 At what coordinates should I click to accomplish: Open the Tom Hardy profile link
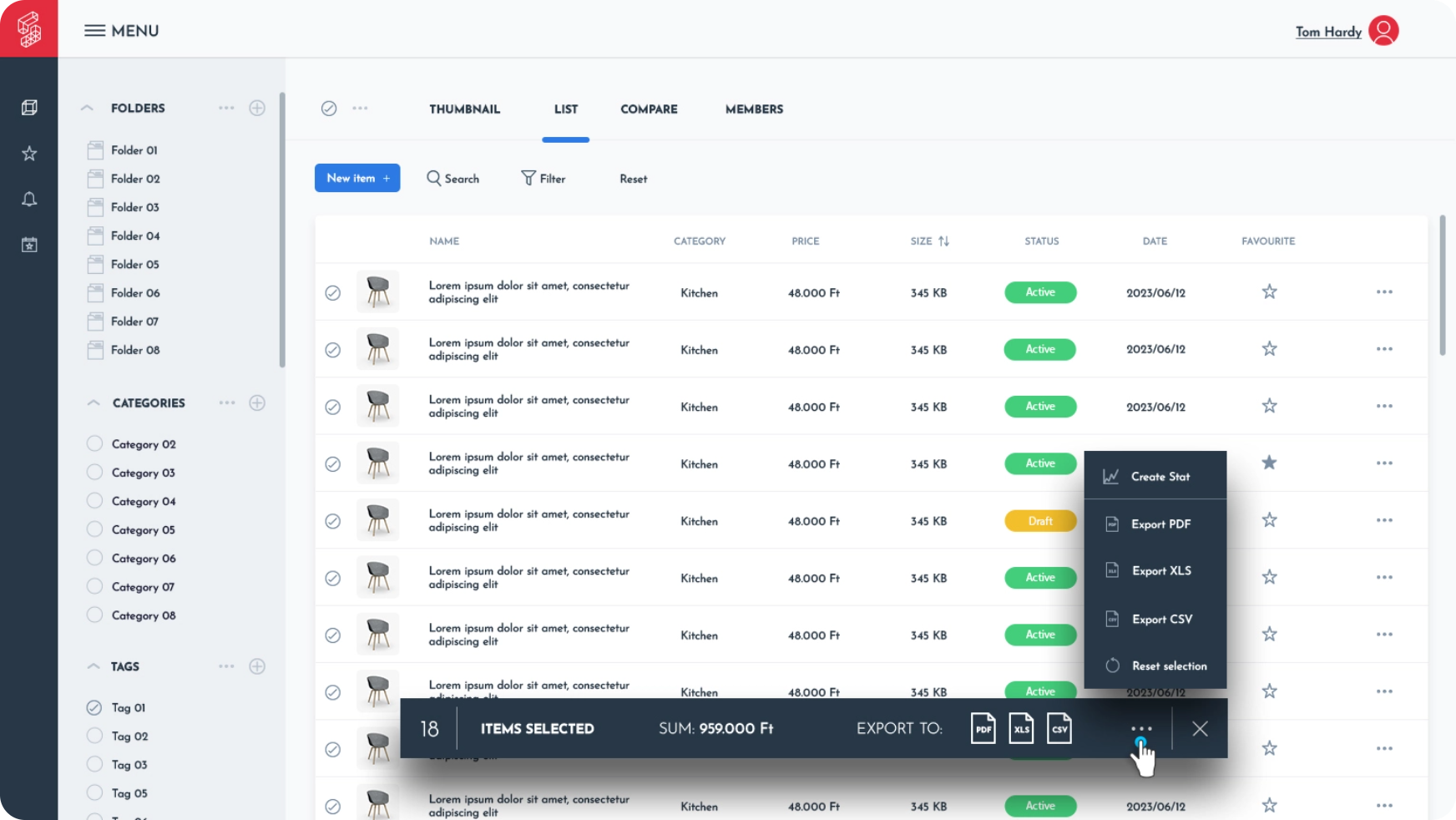(1327, 32)
